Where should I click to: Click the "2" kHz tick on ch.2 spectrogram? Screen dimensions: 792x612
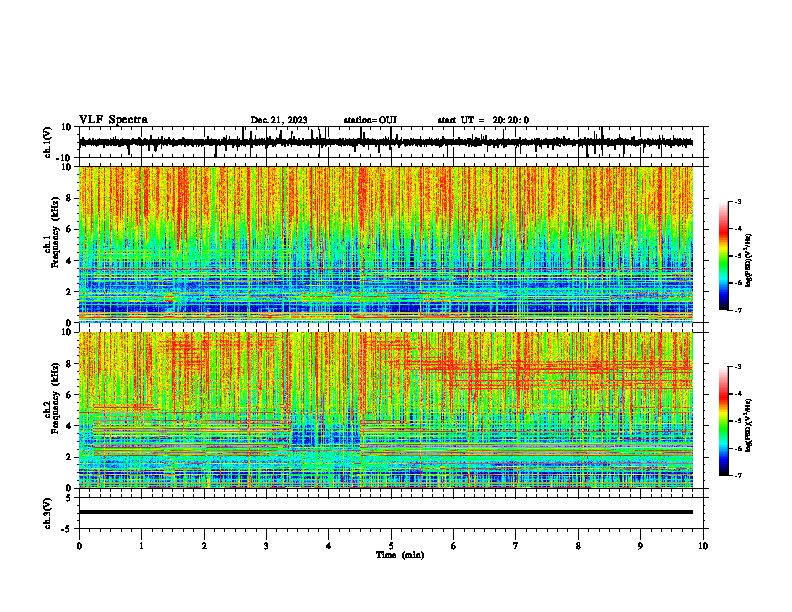[69, 457]
